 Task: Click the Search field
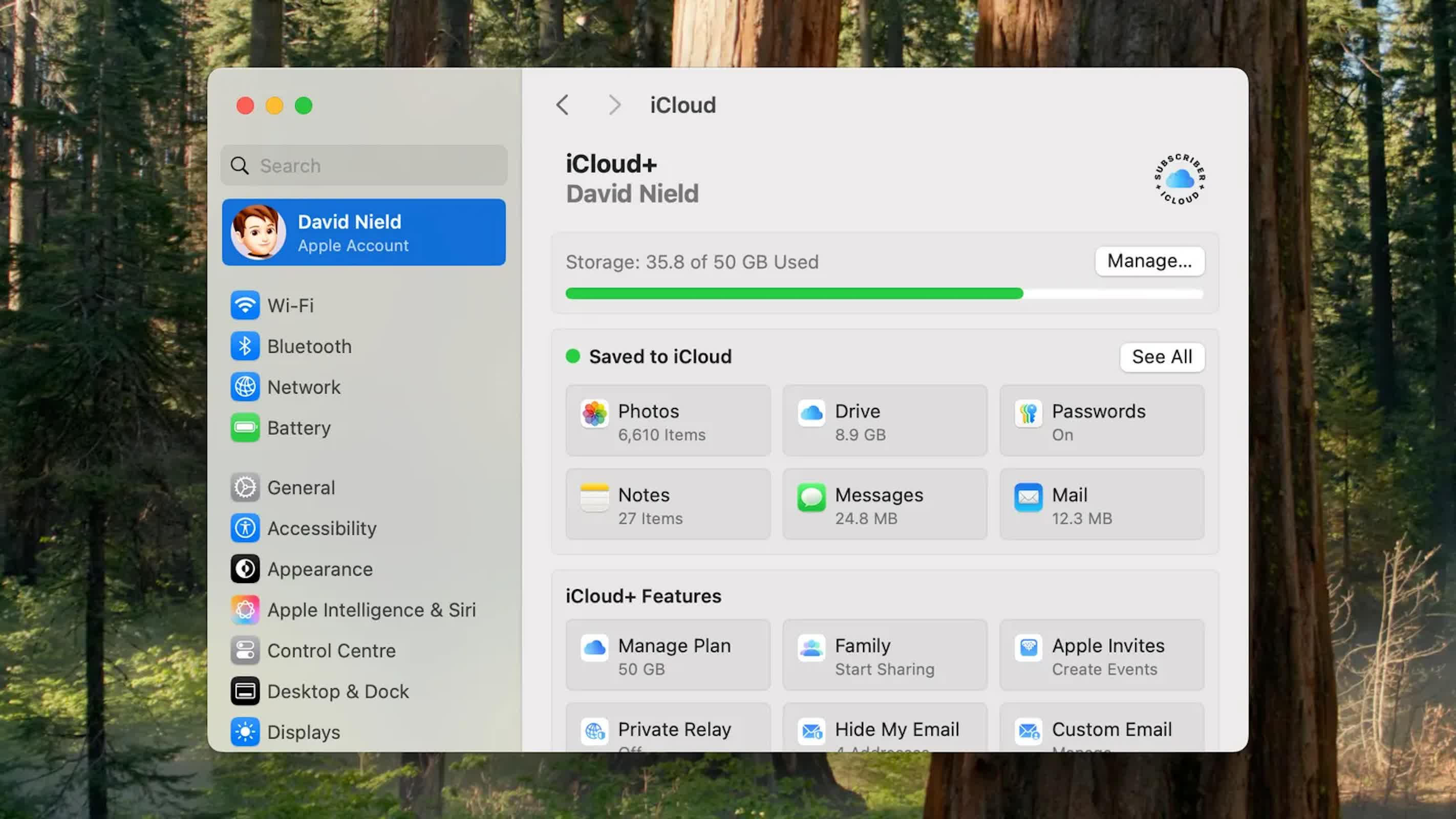coord(364,166)
